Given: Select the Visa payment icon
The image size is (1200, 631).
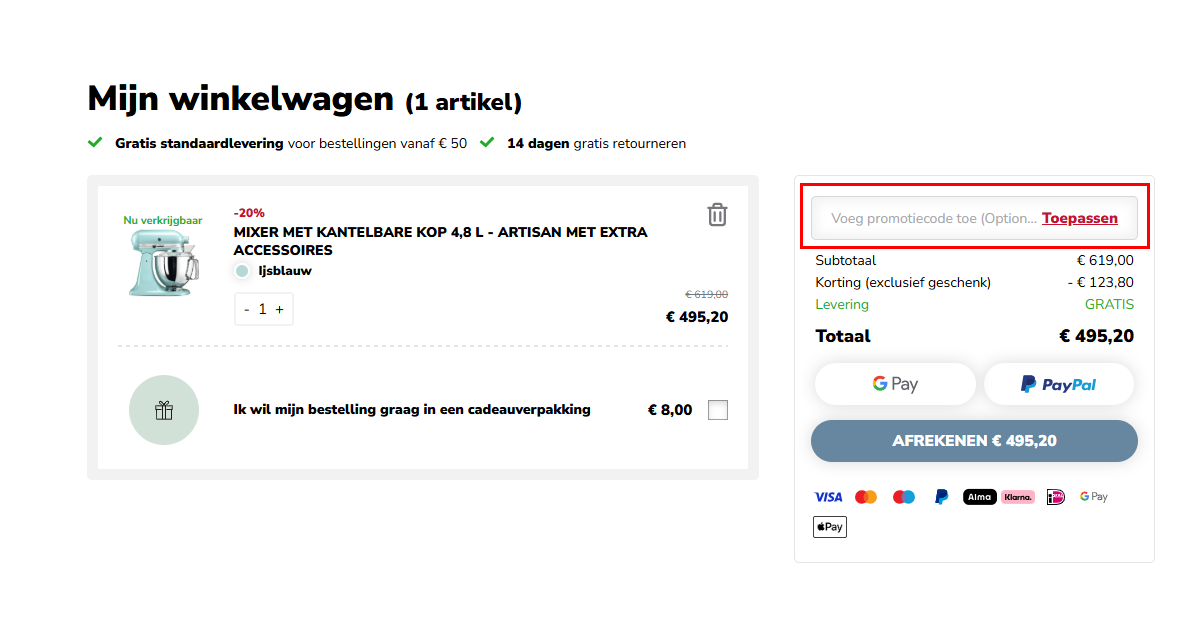Looking at the screenshot, I should click(828, 496).
